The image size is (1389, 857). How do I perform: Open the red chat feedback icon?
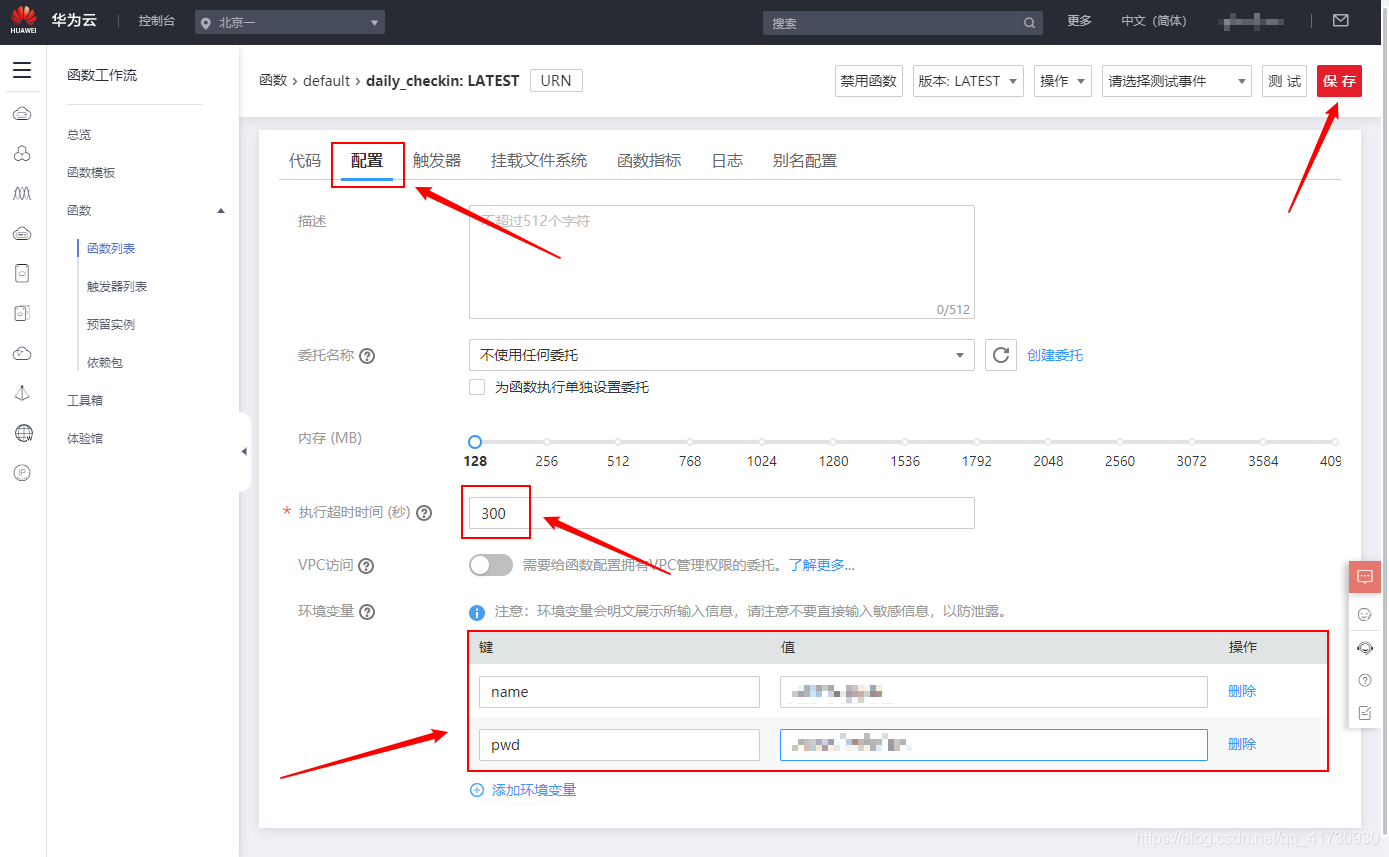[x=1365, y=577]
